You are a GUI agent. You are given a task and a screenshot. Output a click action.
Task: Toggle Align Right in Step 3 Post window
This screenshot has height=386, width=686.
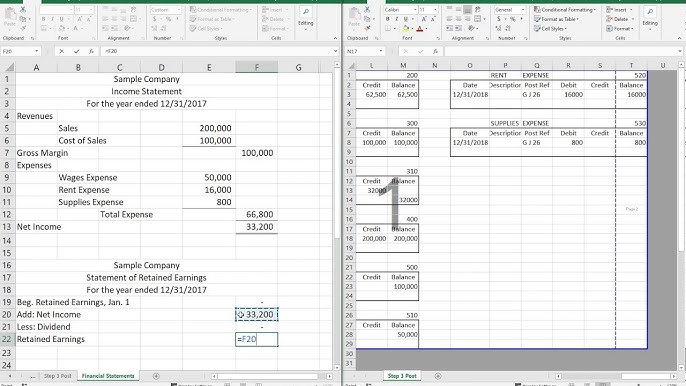point(467,19)
